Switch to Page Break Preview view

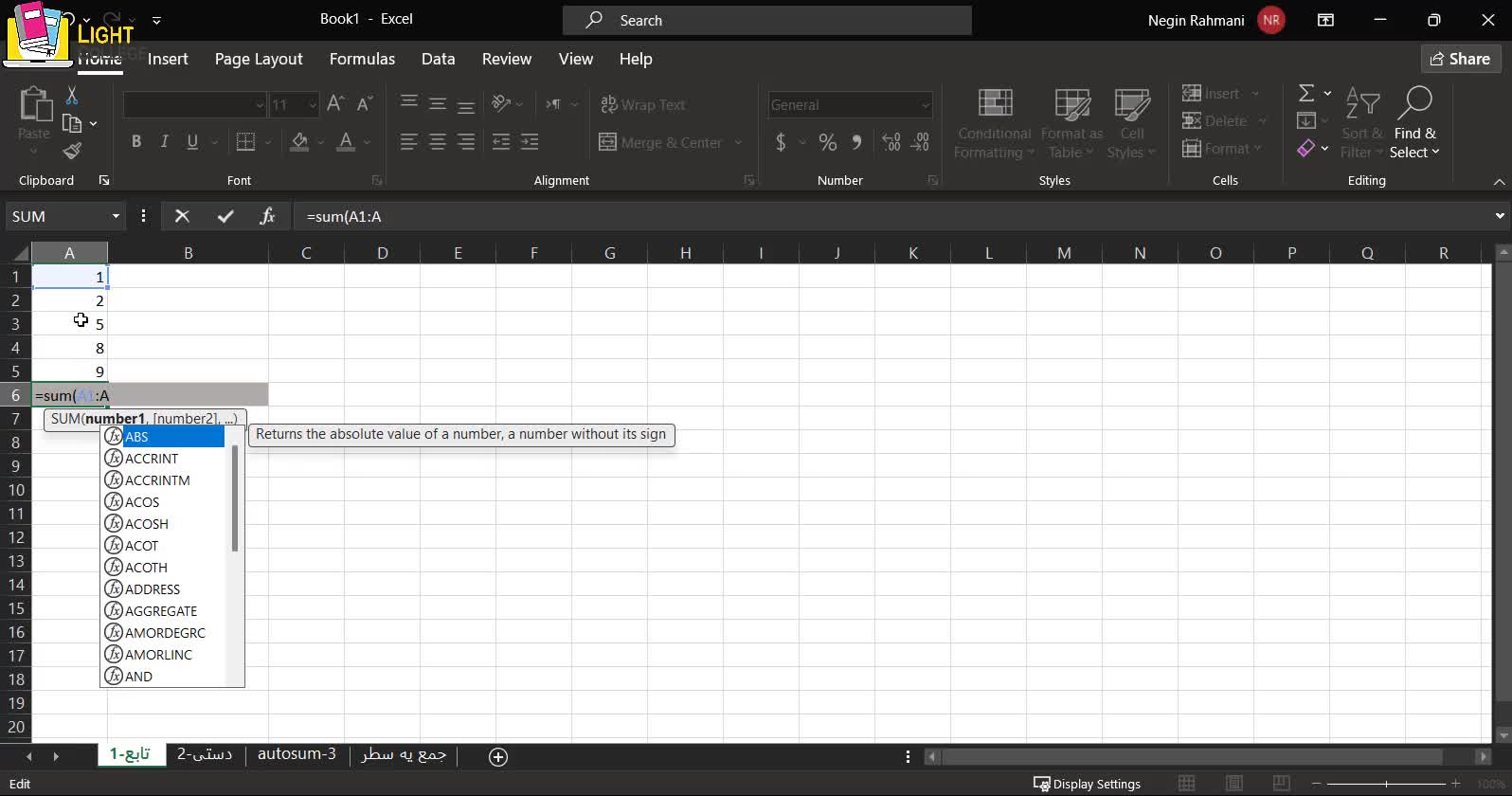1281,784
